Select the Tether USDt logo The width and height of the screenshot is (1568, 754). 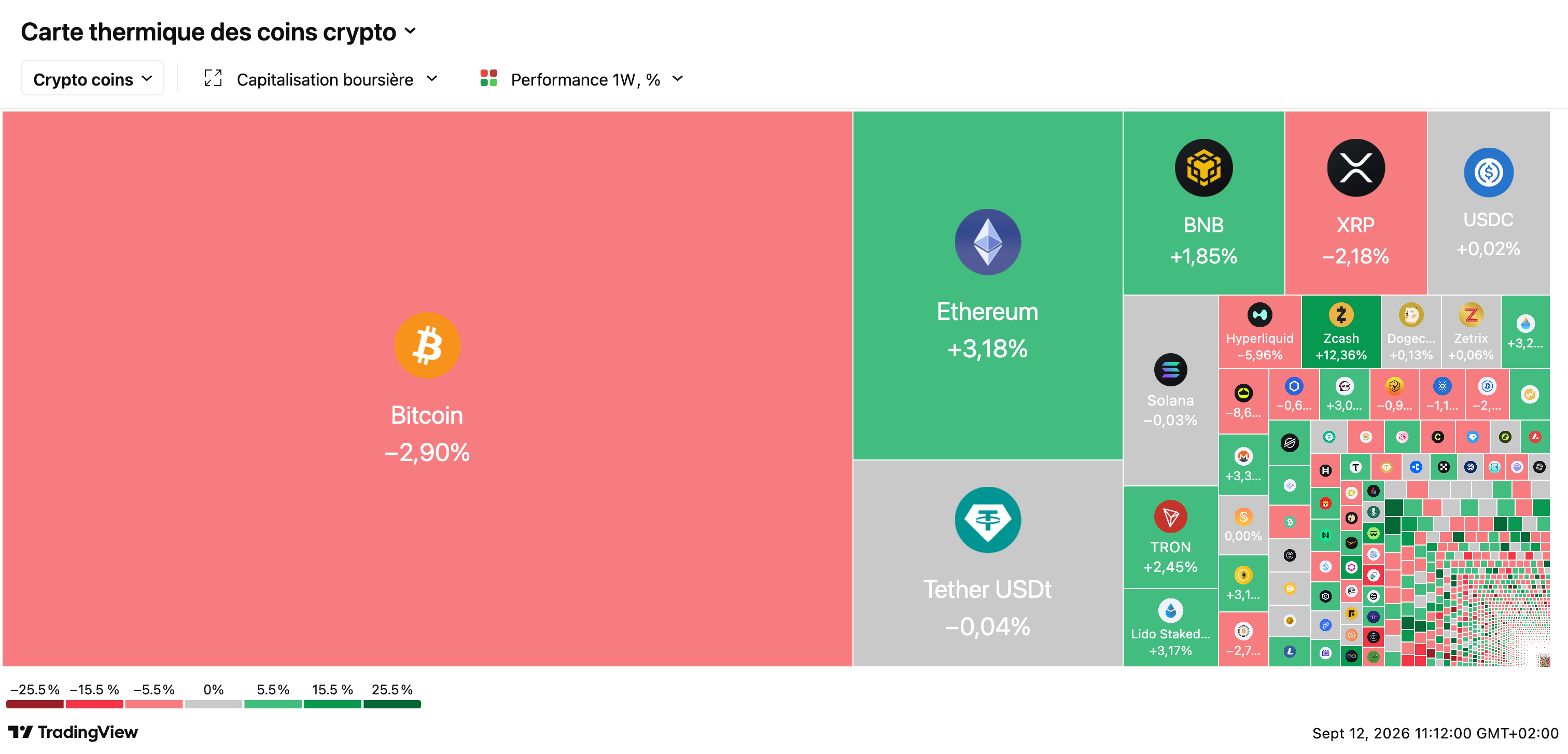[x=987, y=520]
